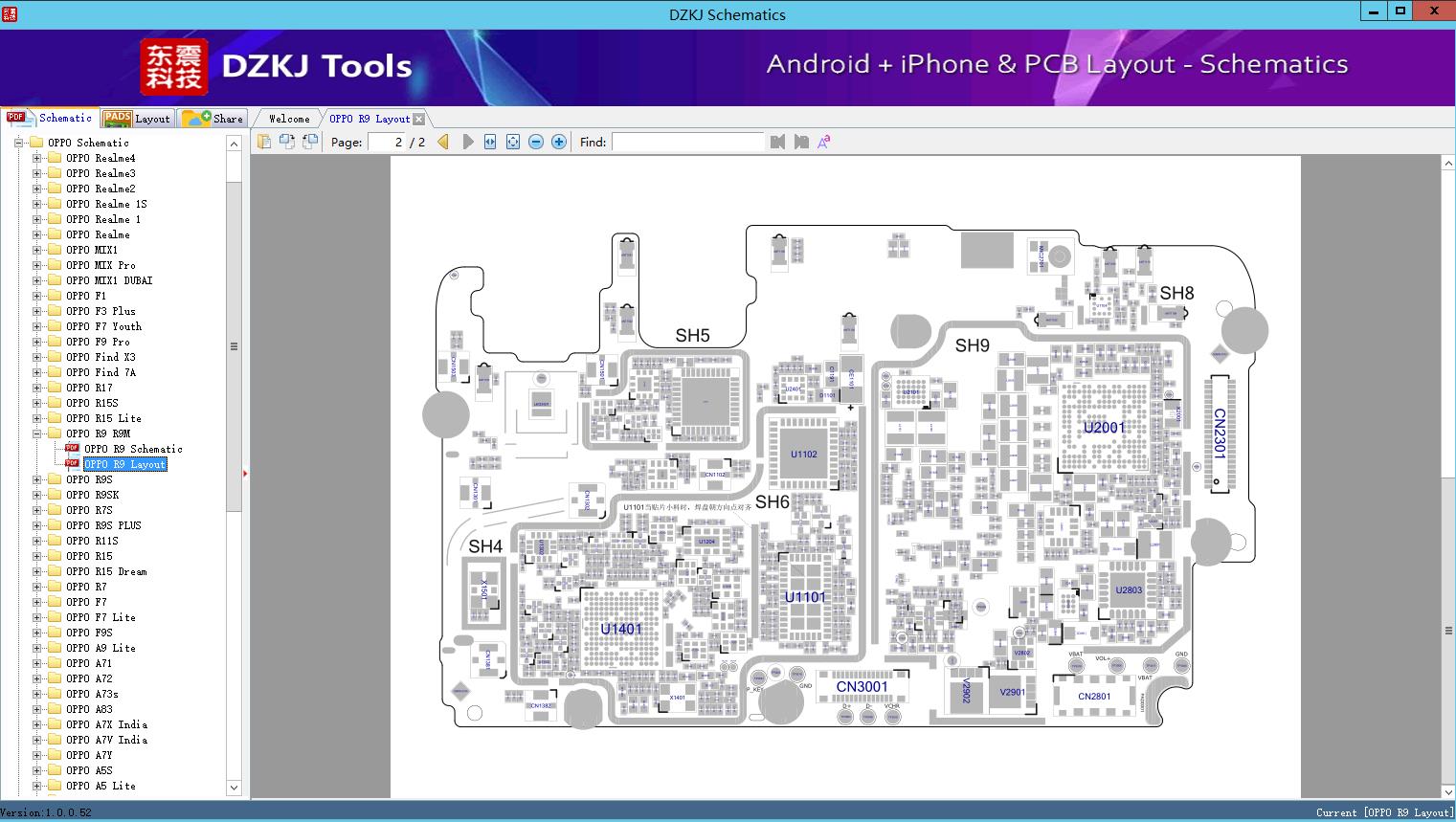Expand the OPPO R9S PLUS folder
The height and width of the screenshot is (822, 1456).
(36, 525)
